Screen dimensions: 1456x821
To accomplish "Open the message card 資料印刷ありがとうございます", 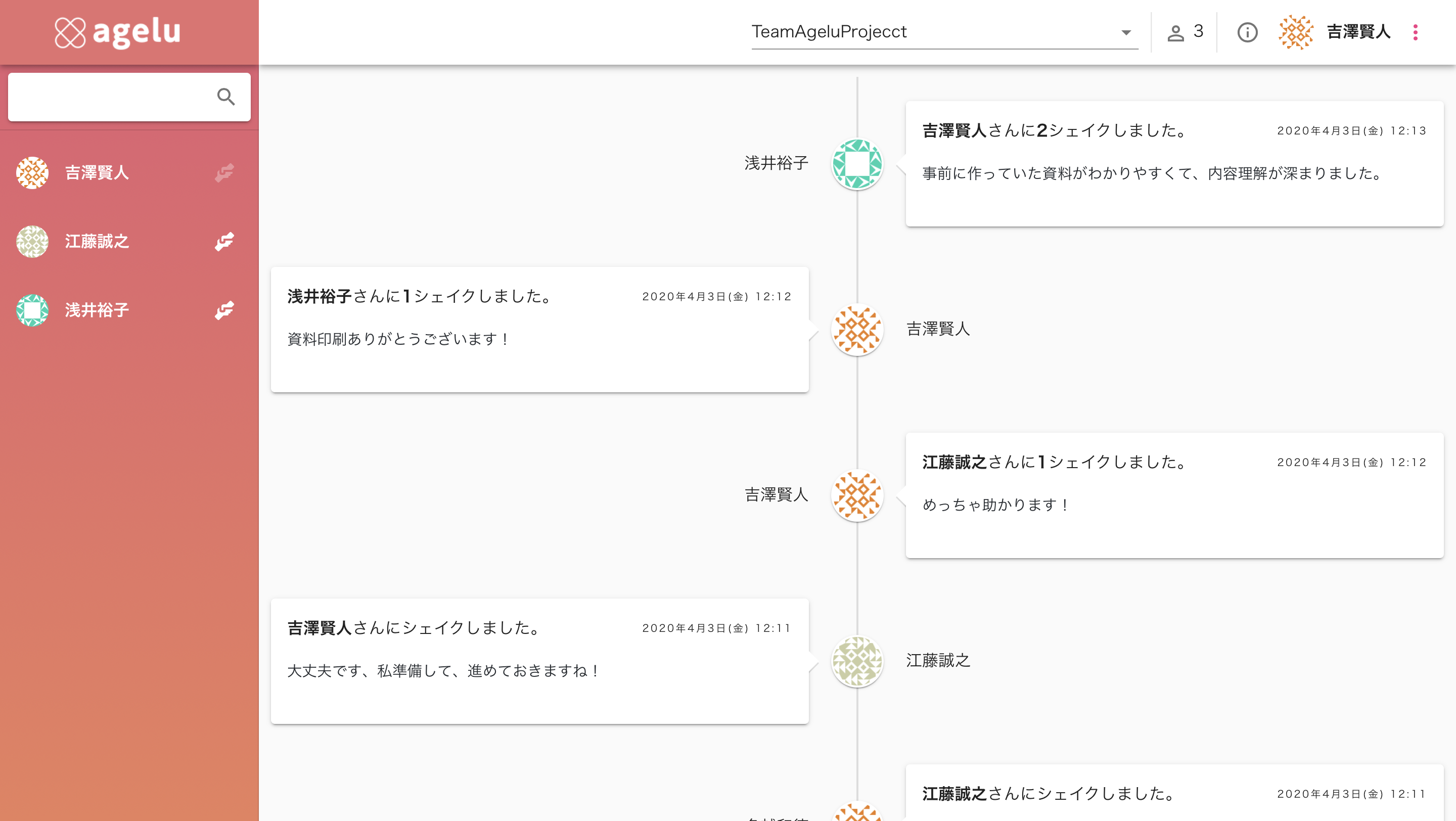I will tap(539, 330).
